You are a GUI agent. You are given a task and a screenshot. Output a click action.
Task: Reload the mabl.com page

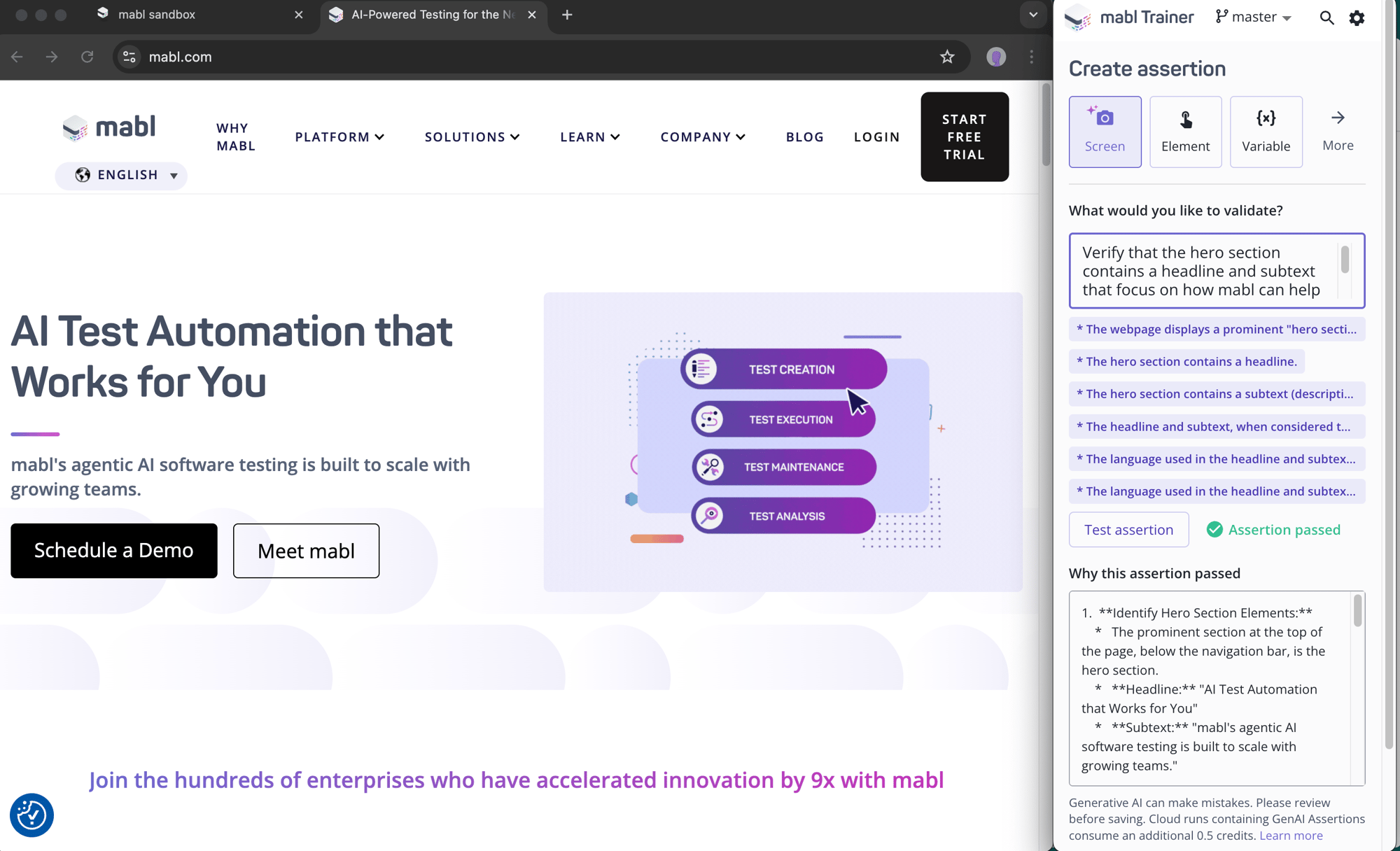pos(87,57)
